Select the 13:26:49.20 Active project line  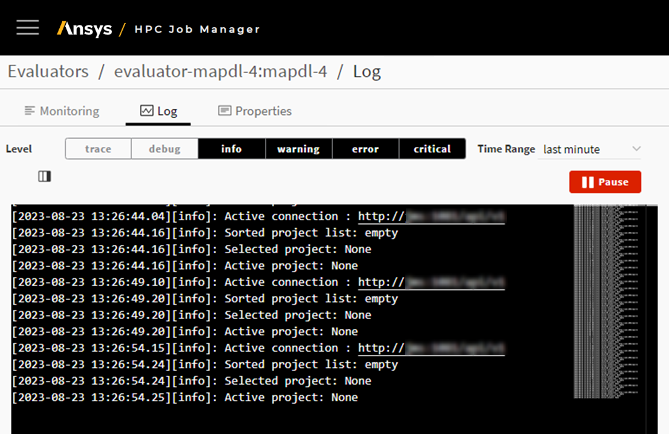click(185, 332)
